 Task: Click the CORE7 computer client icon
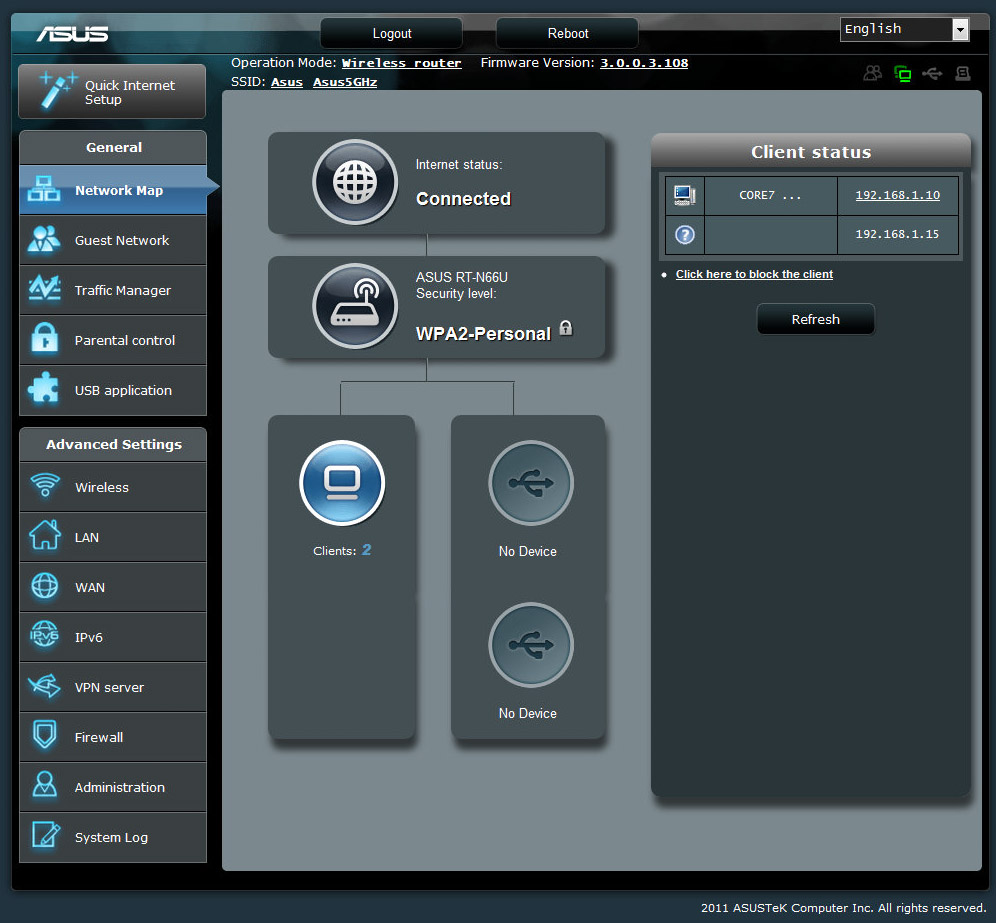(x=685, y=195)
